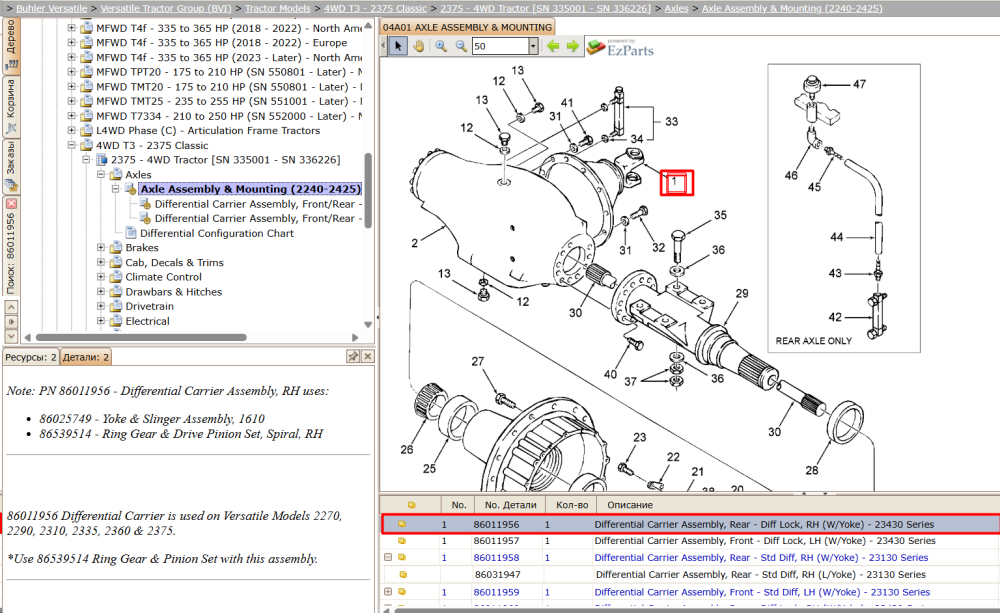The image size is (1000, 613).
Task: Follow Versatile Tractor Group (BVI) breadcrumb
Action: [x=166, y=8]
